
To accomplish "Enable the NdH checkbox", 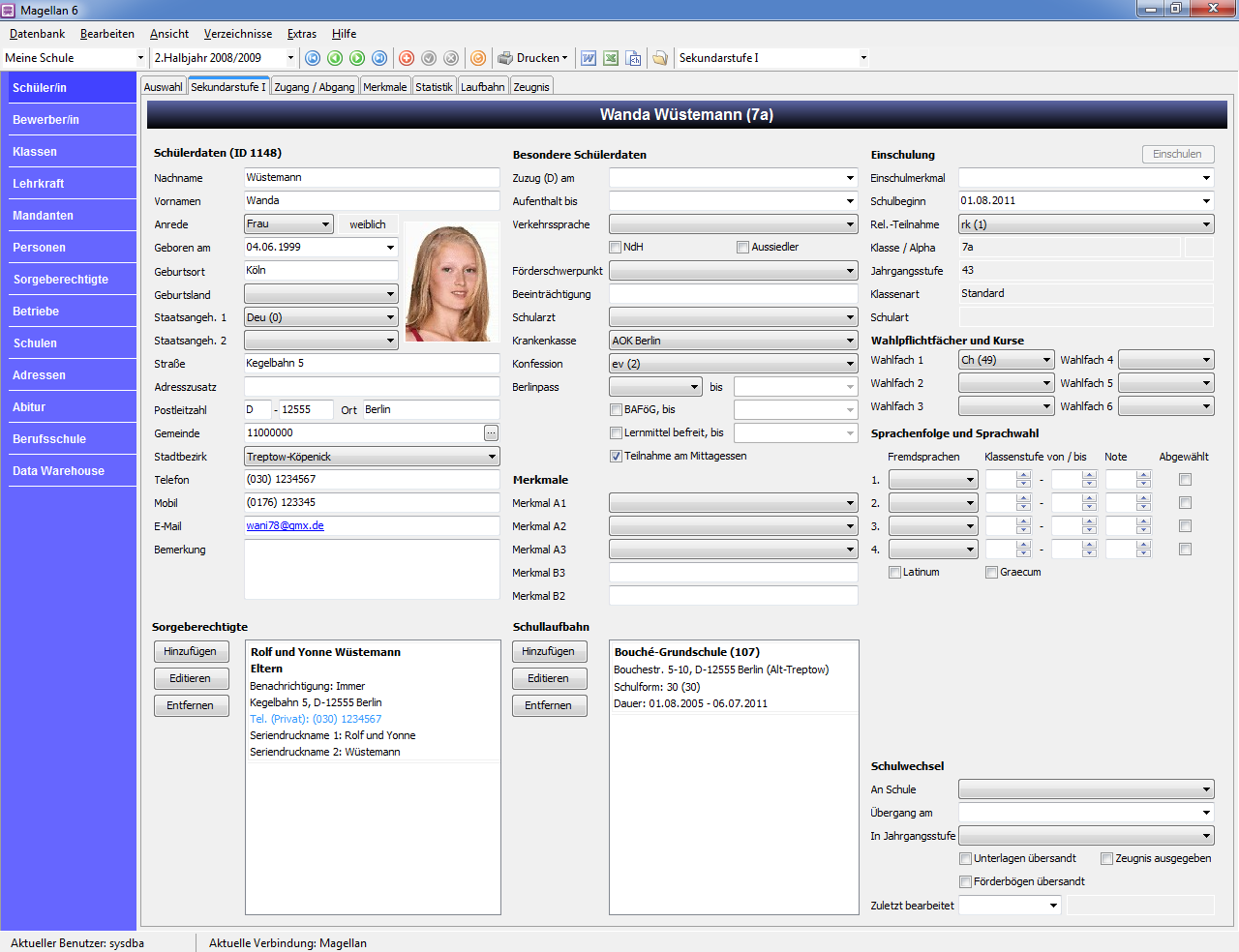I will tap(616, 248).
